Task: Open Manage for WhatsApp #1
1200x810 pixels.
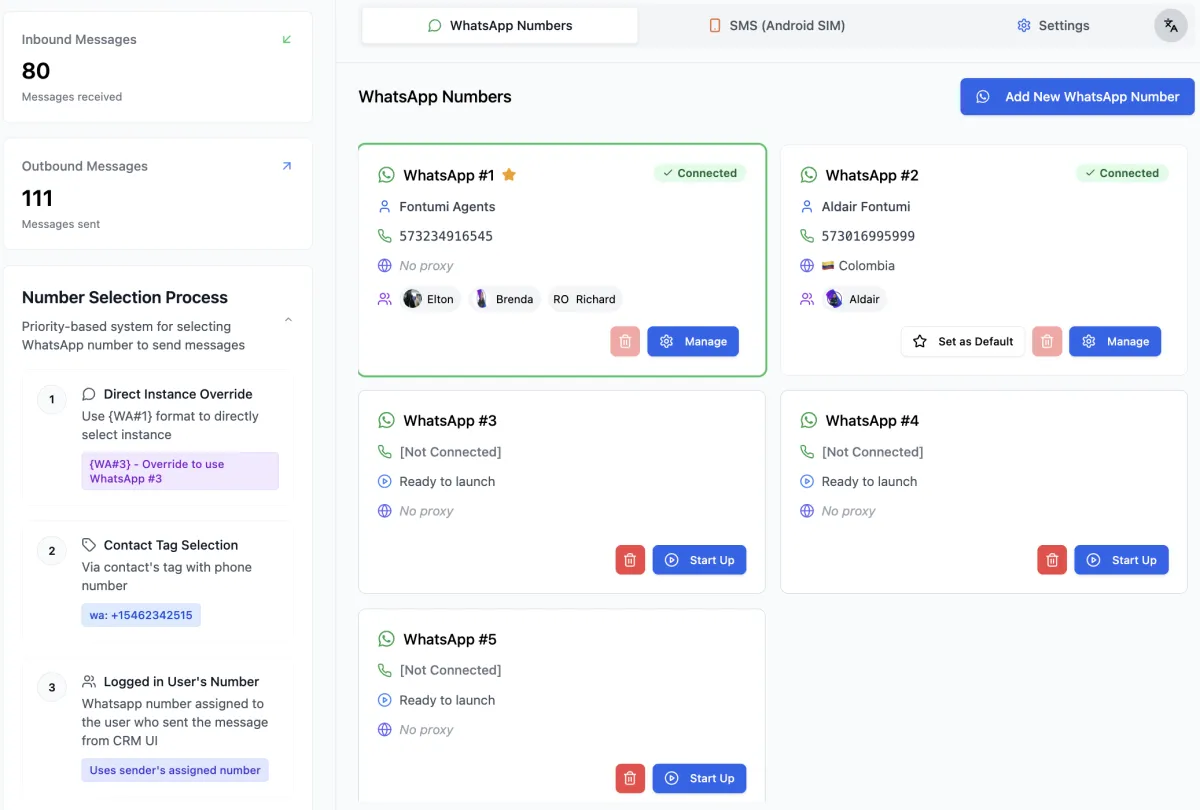Action: click(x=693, y=341)
